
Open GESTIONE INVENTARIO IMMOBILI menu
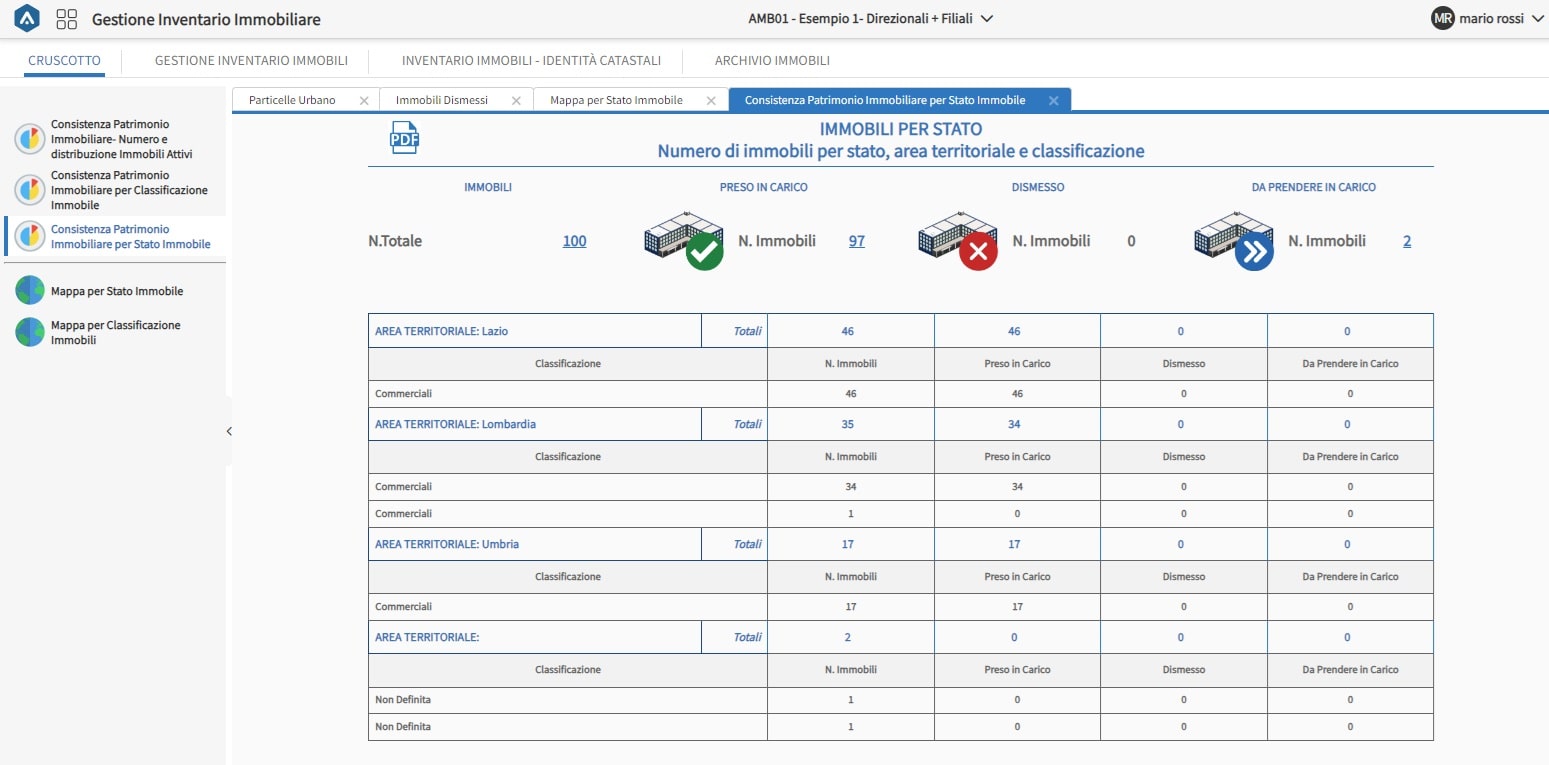[251, 60]
